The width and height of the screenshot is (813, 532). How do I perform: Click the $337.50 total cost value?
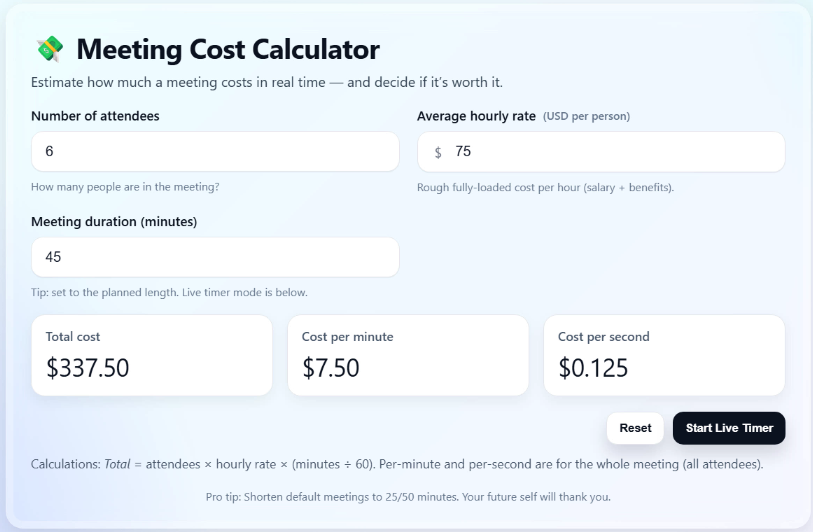(88, 368)
